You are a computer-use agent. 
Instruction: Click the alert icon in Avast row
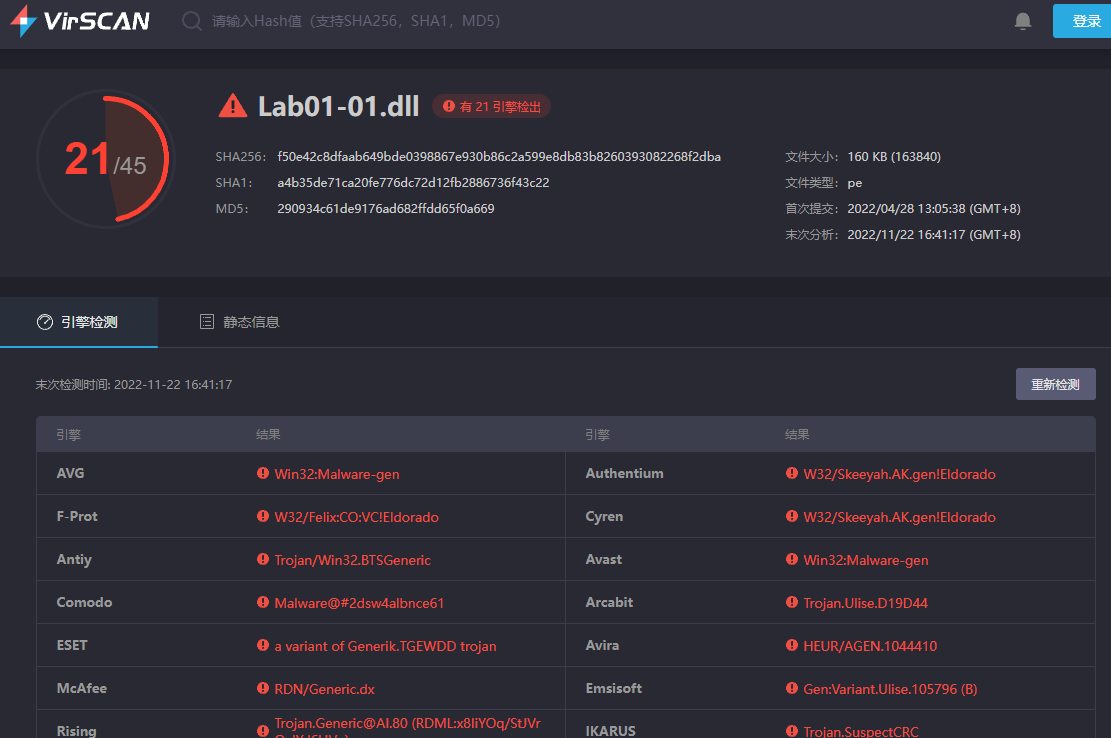(791, 560)
